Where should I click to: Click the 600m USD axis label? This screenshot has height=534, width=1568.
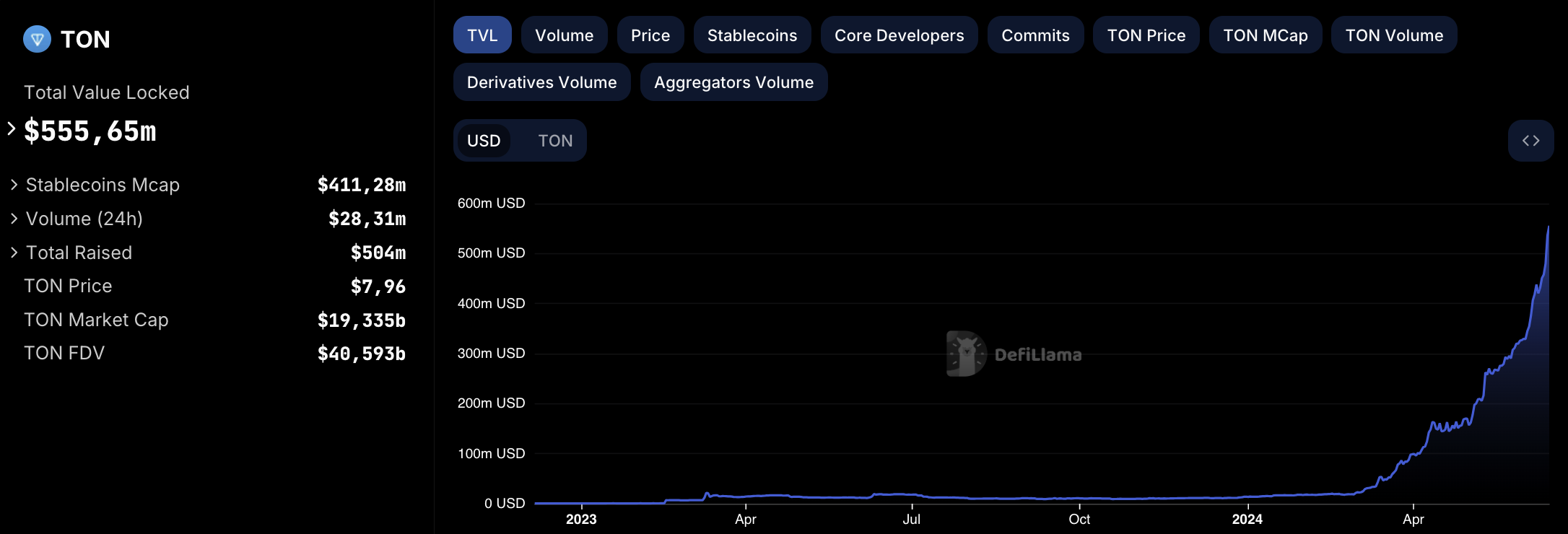click(x=491, y=203)
